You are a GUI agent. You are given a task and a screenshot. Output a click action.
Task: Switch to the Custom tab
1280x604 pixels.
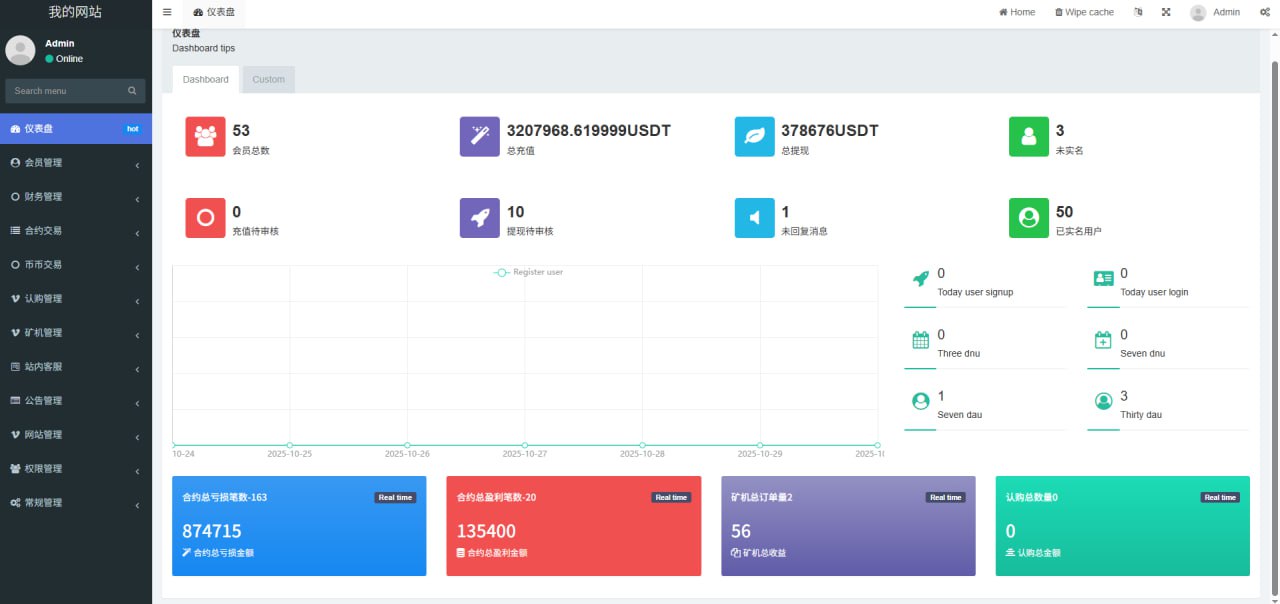(x=268, y=80)
